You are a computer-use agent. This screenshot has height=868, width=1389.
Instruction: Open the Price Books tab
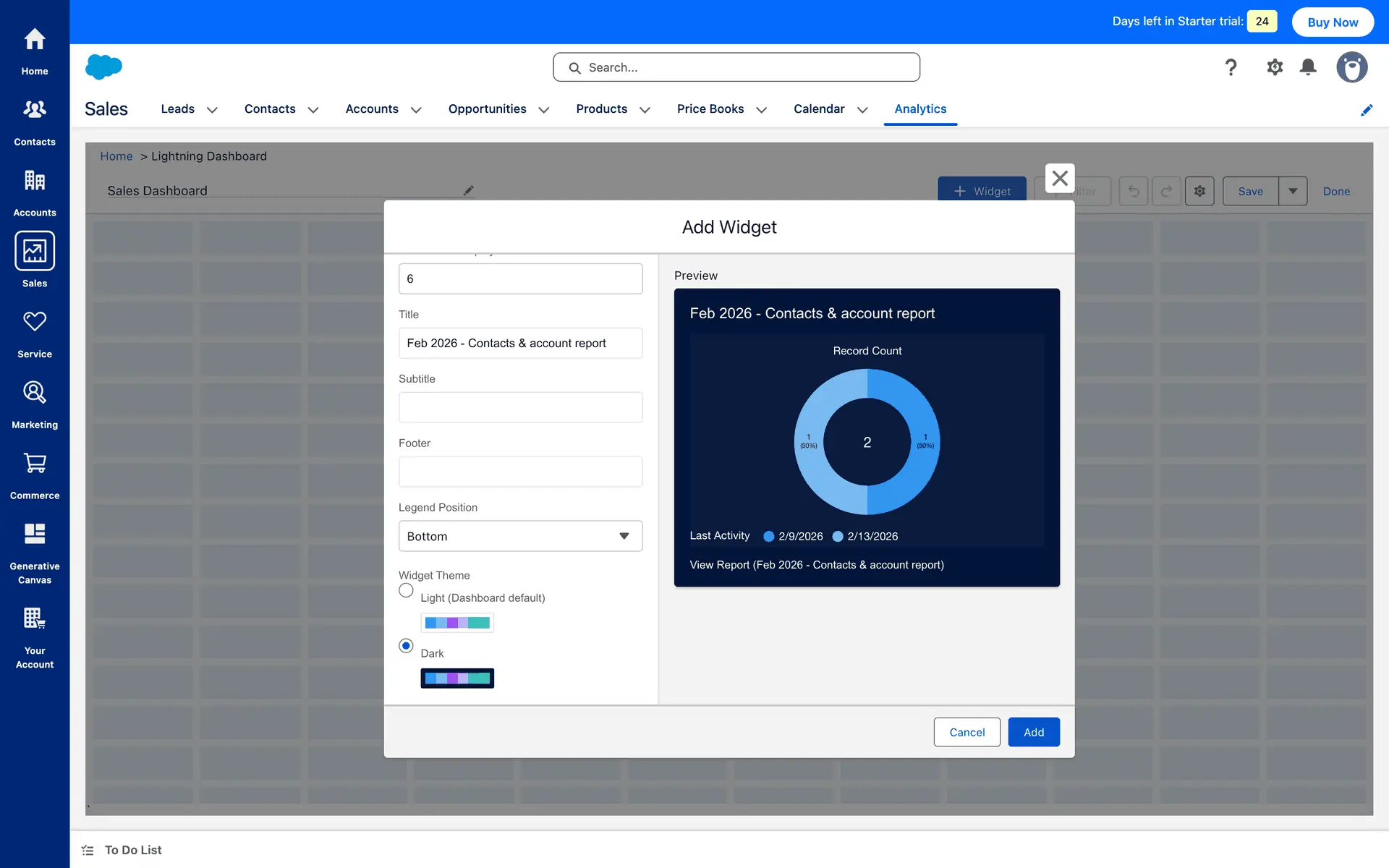point(710,109)
